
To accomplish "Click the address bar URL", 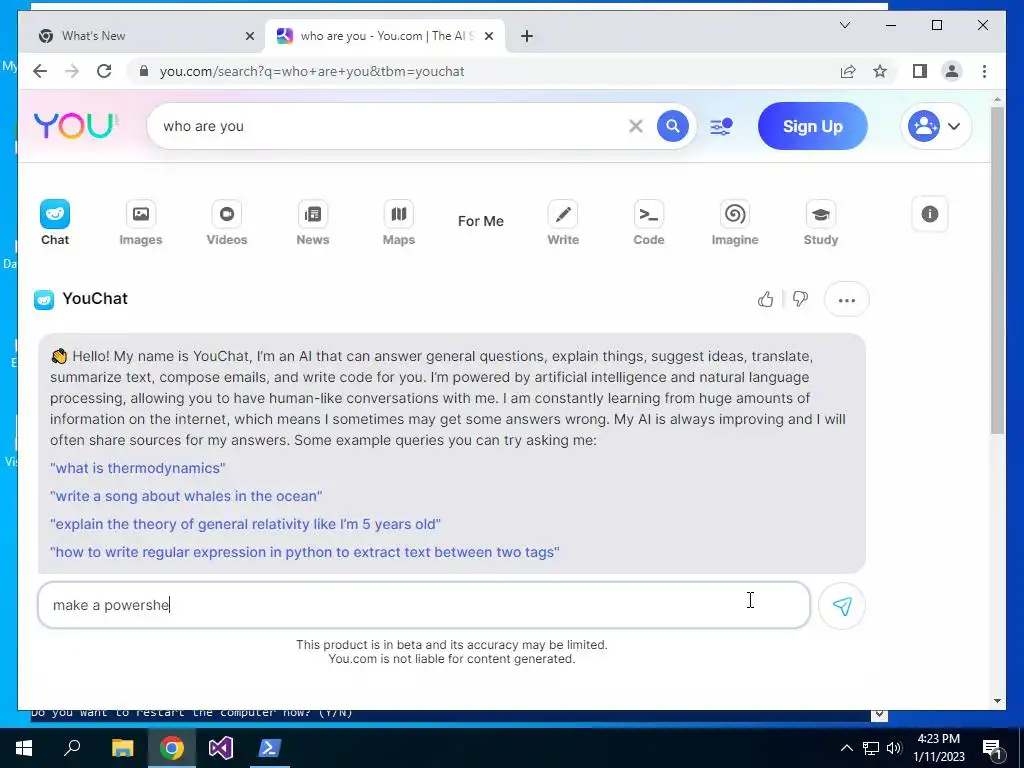I will [x=312, y=72].
